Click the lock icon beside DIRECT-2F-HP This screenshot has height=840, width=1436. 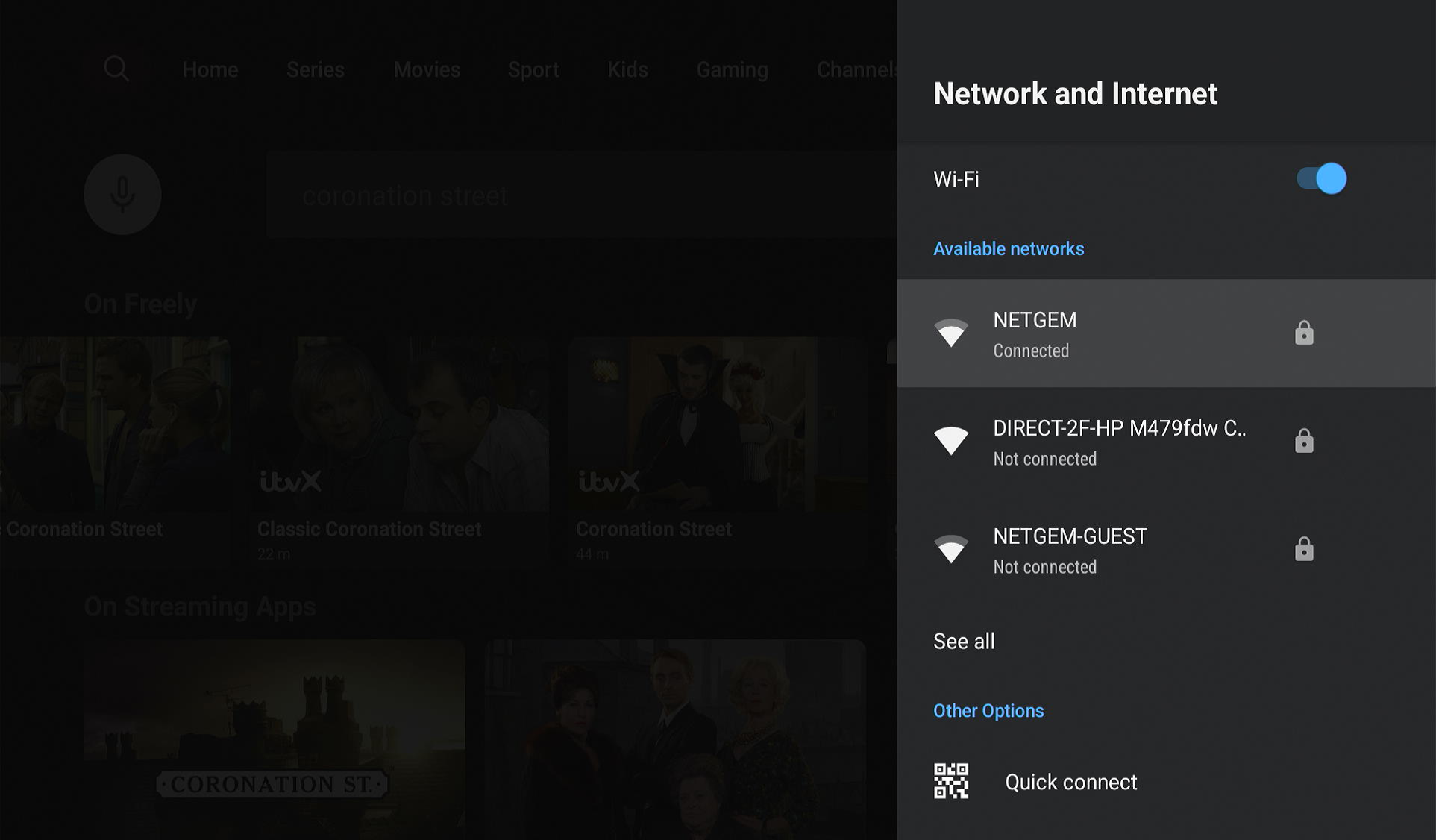click(x=1303, y=441)
